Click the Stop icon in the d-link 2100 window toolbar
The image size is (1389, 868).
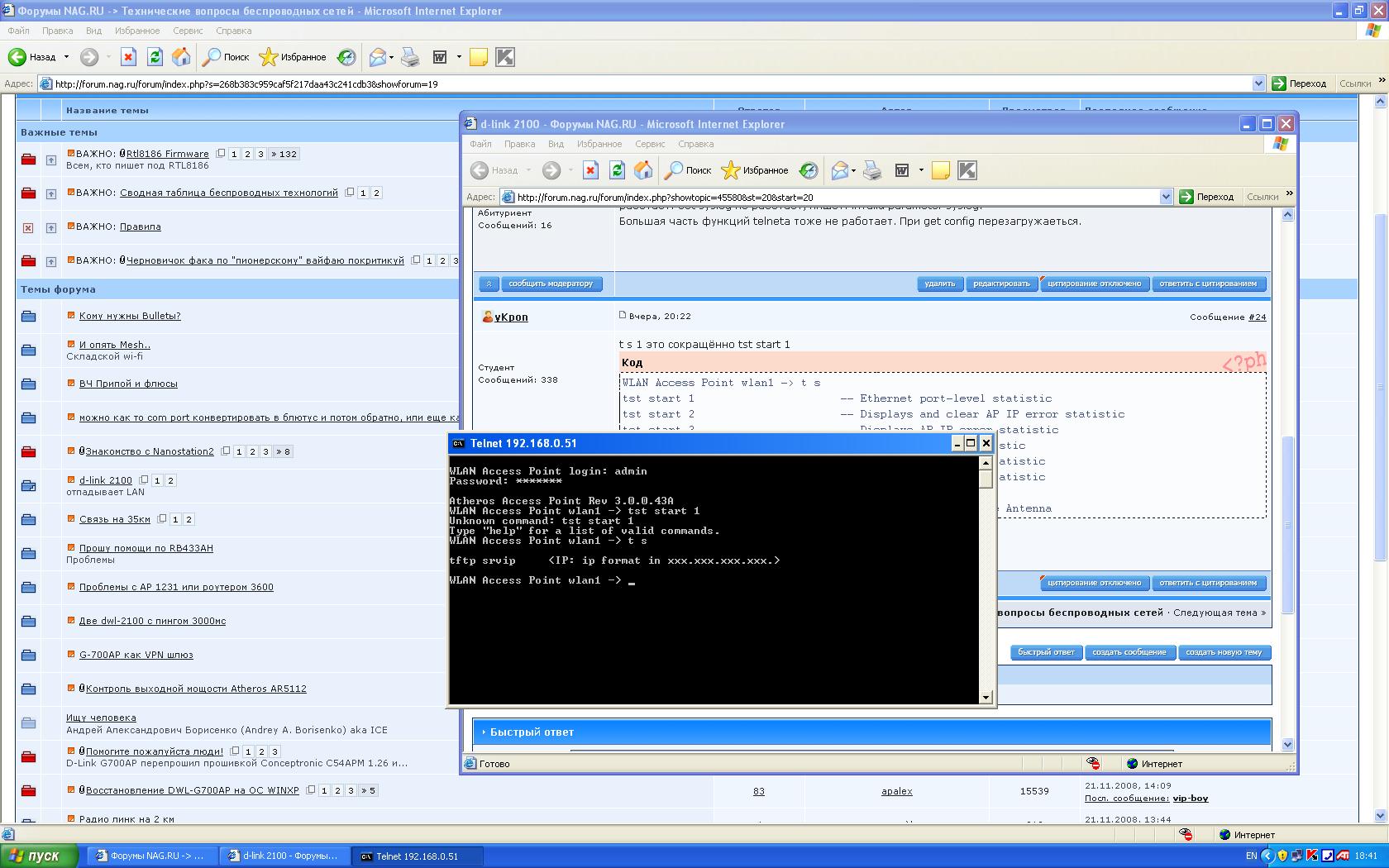tap(590, 170)
